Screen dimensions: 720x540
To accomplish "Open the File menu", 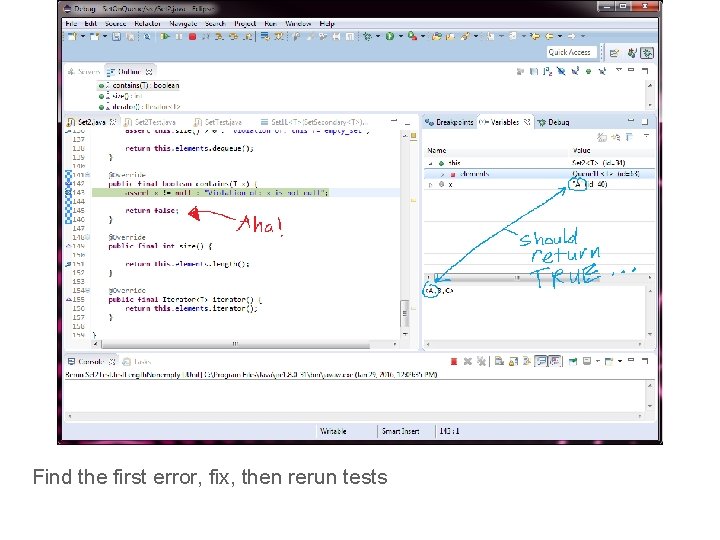I will [x=71, y=23].
